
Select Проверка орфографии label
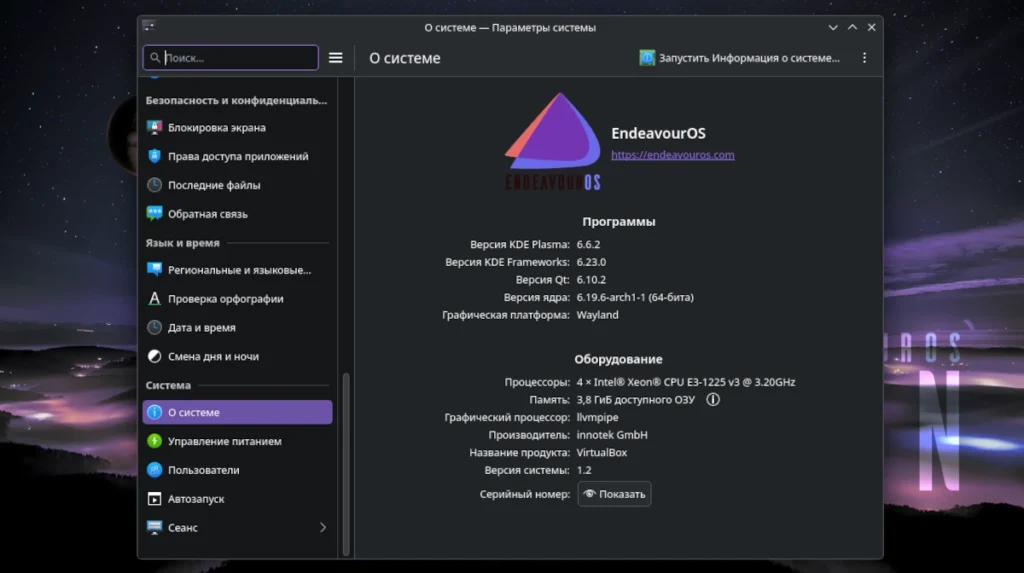tap(225, 299)
